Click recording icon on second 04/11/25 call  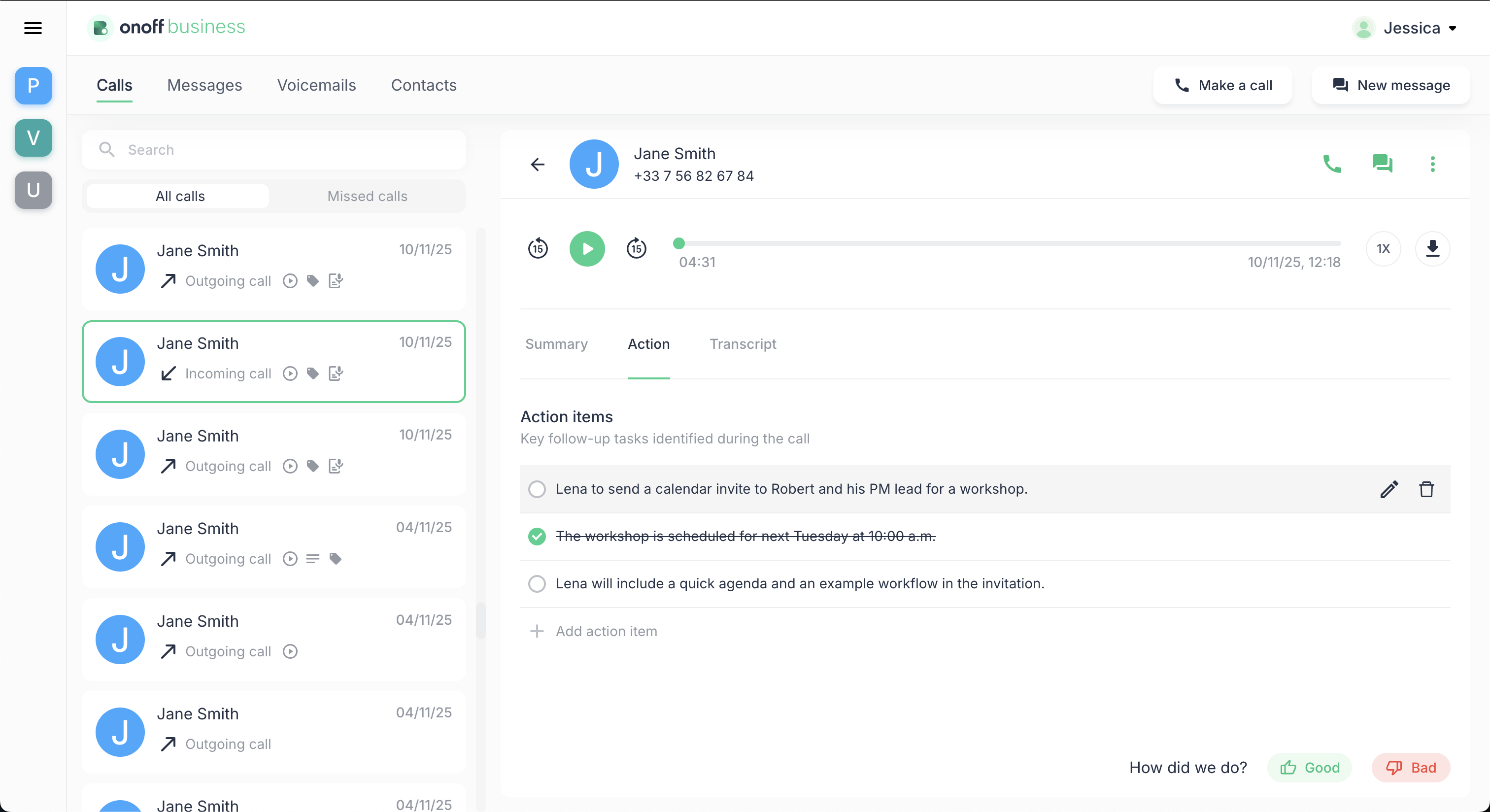pyautogui.click(x=290, y=651)
